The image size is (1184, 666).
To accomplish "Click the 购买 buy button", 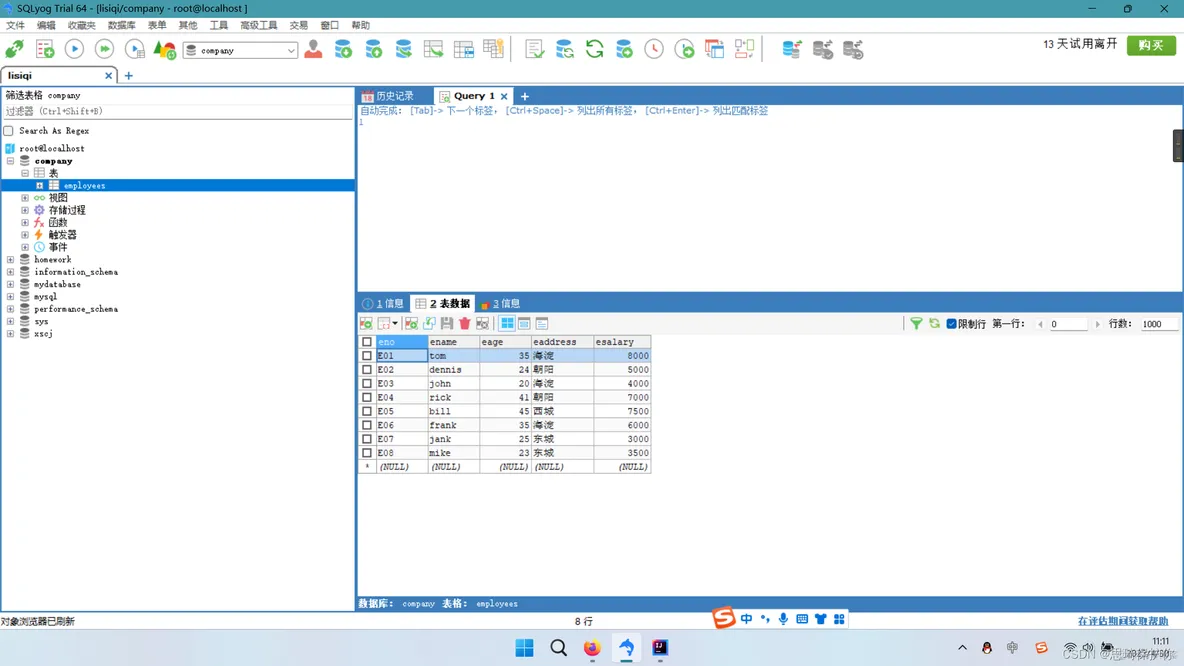I will (x=1151, y=45).
